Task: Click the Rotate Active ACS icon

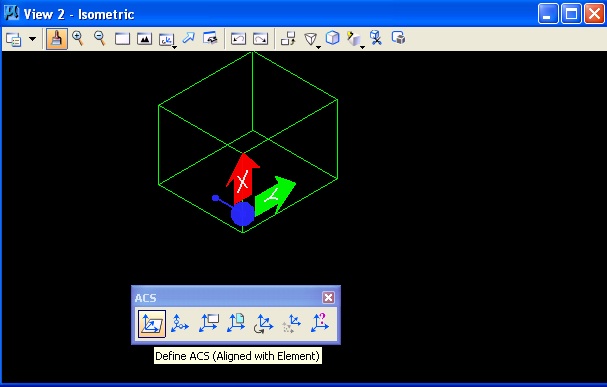Action: [x=264, y=324]
